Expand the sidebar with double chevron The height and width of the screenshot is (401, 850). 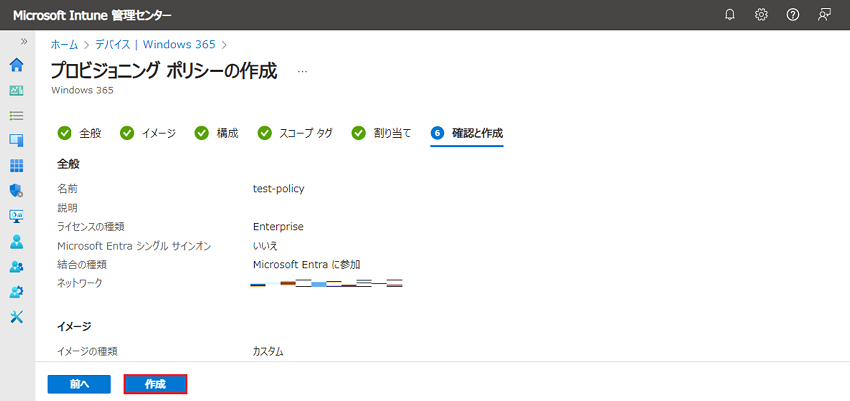tap(24, 41)
